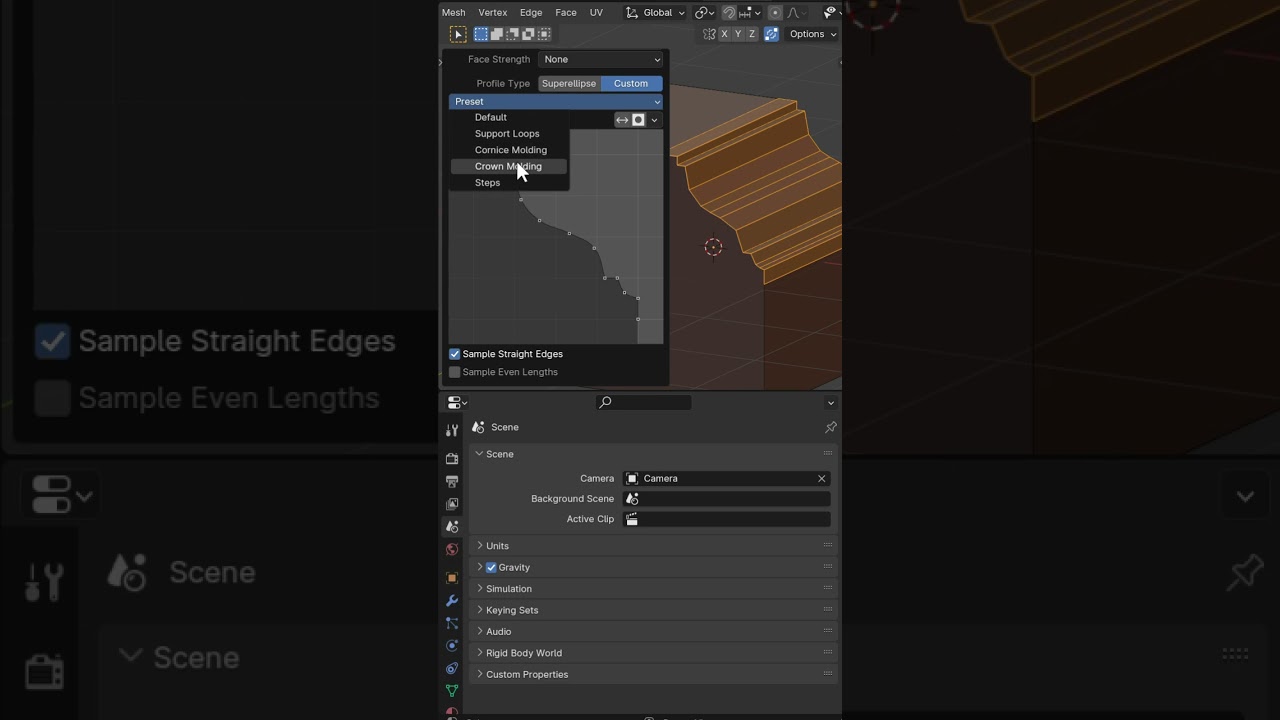Open the Vertex menu
Screen dimensions: 1280x720
click(492, 12)
